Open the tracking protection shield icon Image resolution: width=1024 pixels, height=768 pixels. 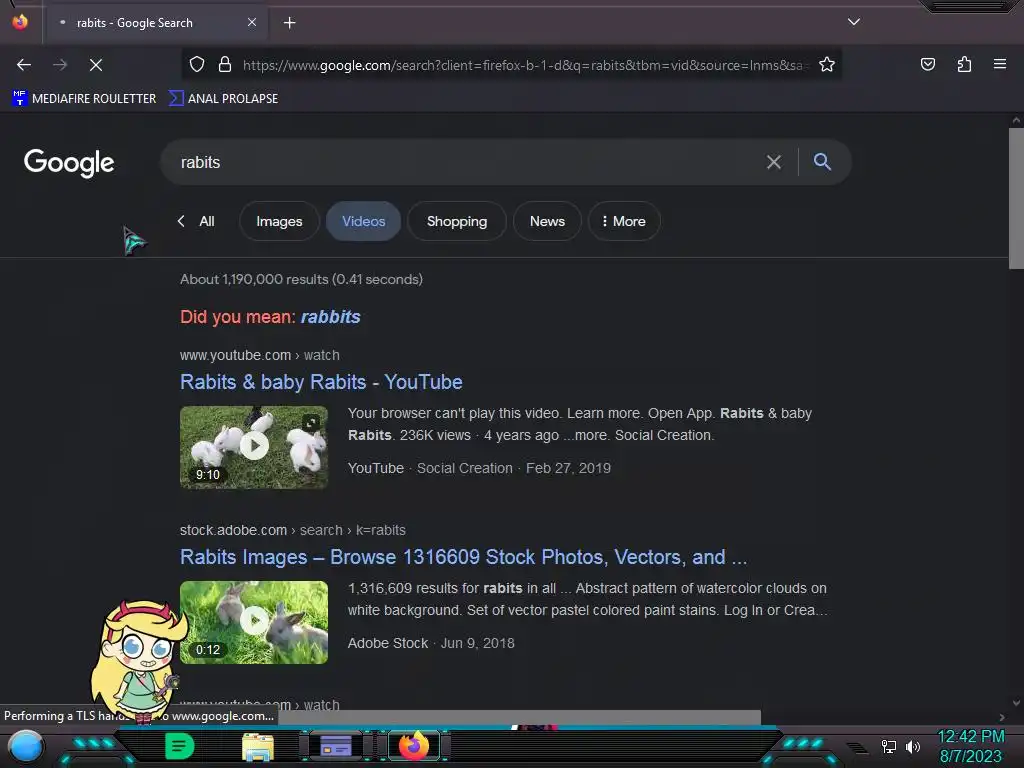tap(197, 65)
